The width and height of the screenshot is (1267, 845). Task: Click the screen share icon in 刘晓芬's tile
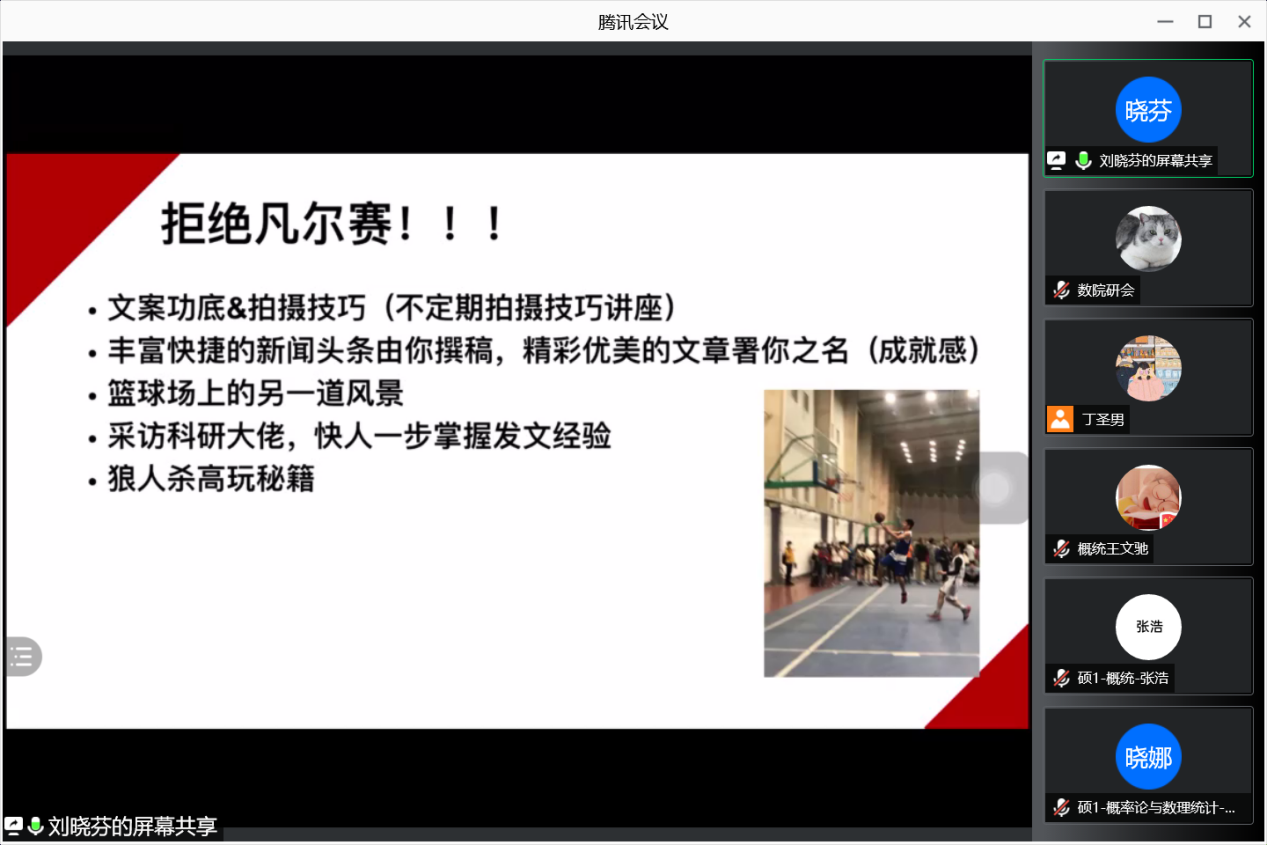coord(1057,160)
